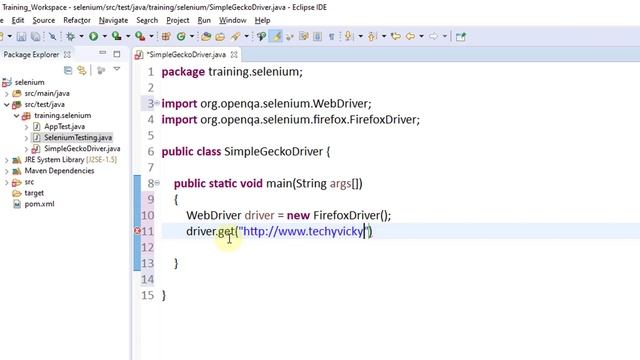This screenshot has width=640, height=360.
Task: Toggle Show Whitespace Characters icon
Action: (331, 37)
